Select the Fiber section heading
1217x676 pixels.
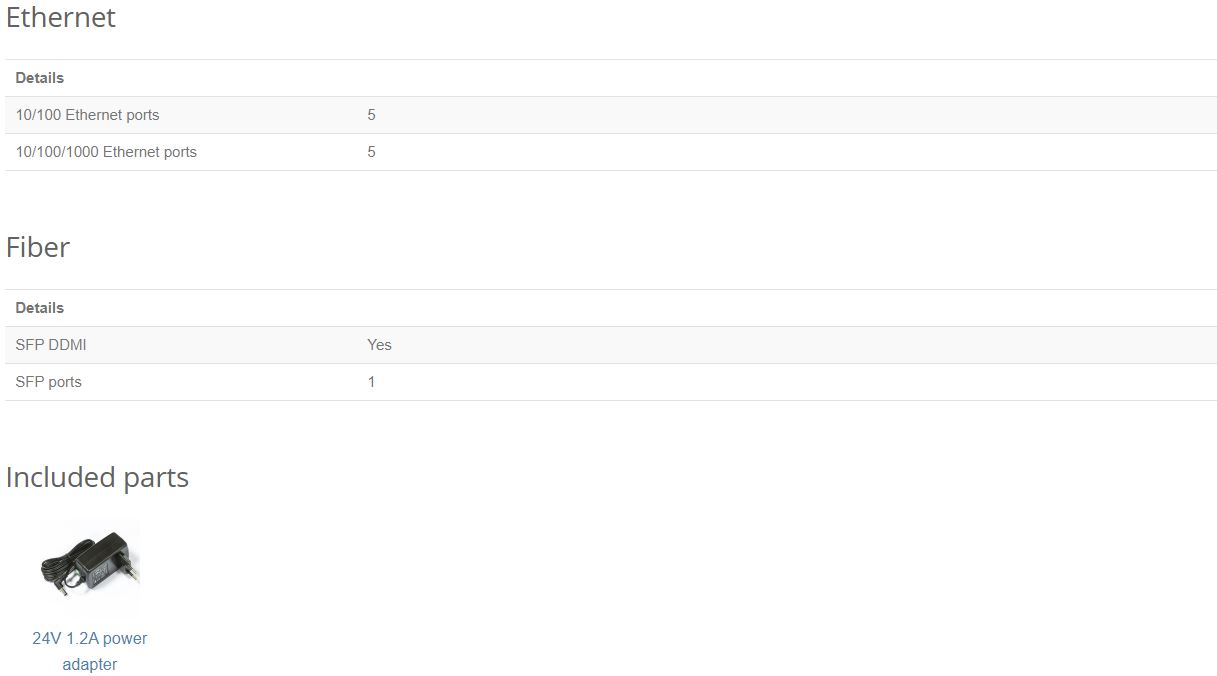[38, 247]
